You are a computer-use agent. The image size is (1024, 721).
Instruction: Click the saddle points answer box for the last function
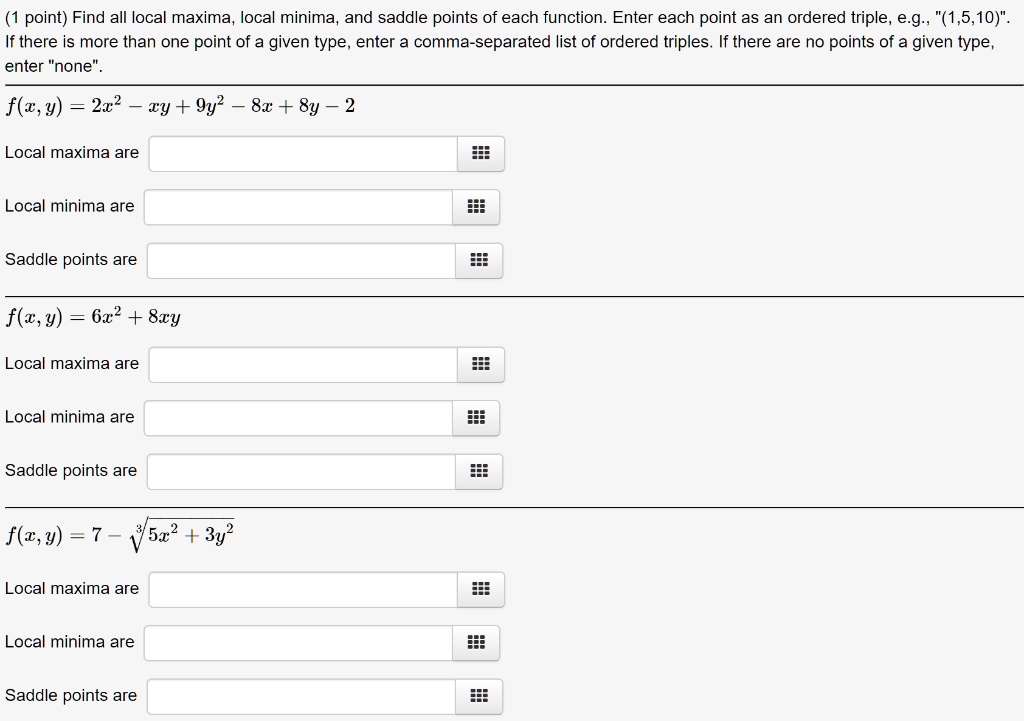pos(301,696)
